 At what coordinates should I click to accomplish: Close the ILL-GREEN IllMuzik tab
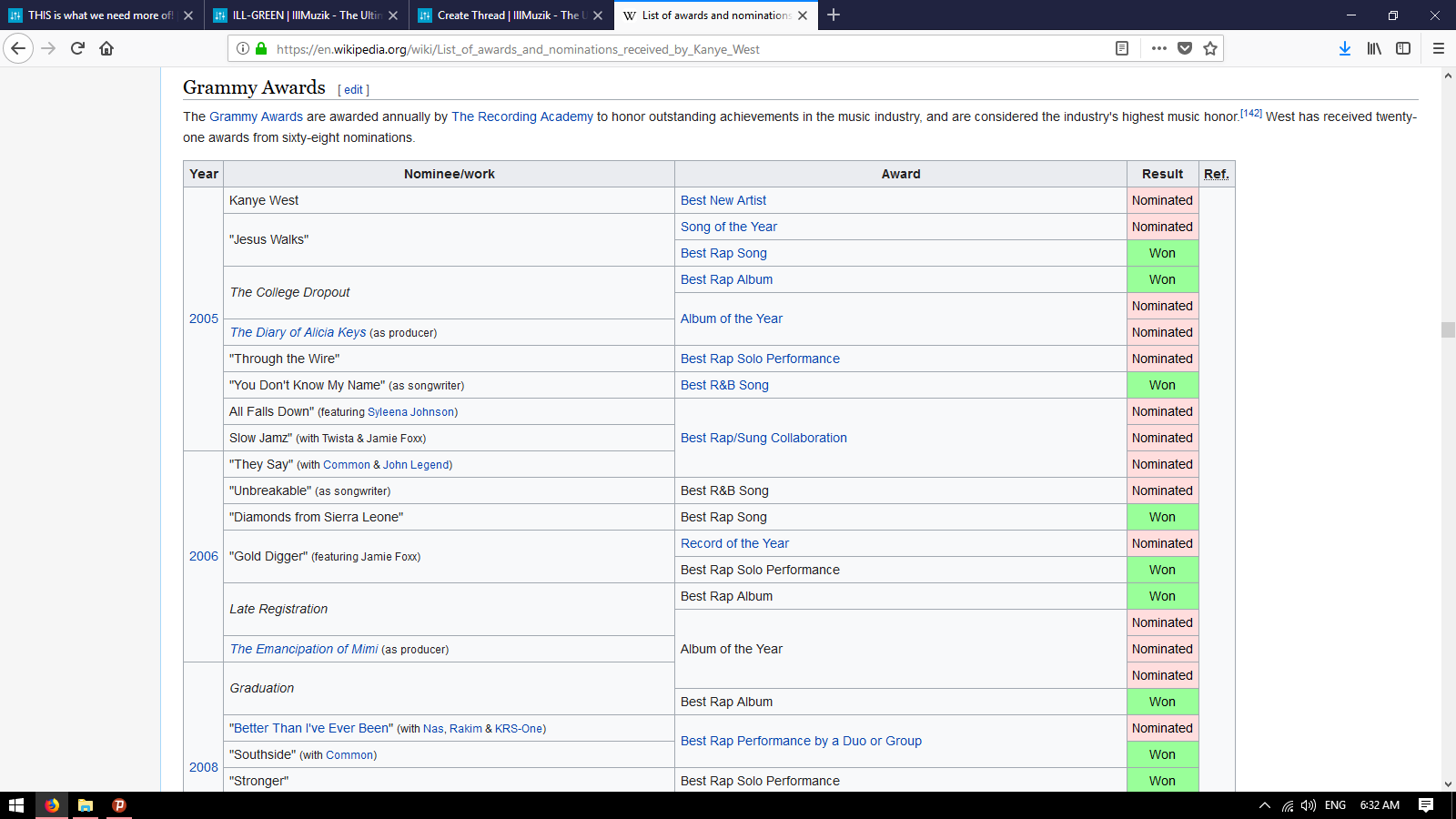[x=393, y=15]
